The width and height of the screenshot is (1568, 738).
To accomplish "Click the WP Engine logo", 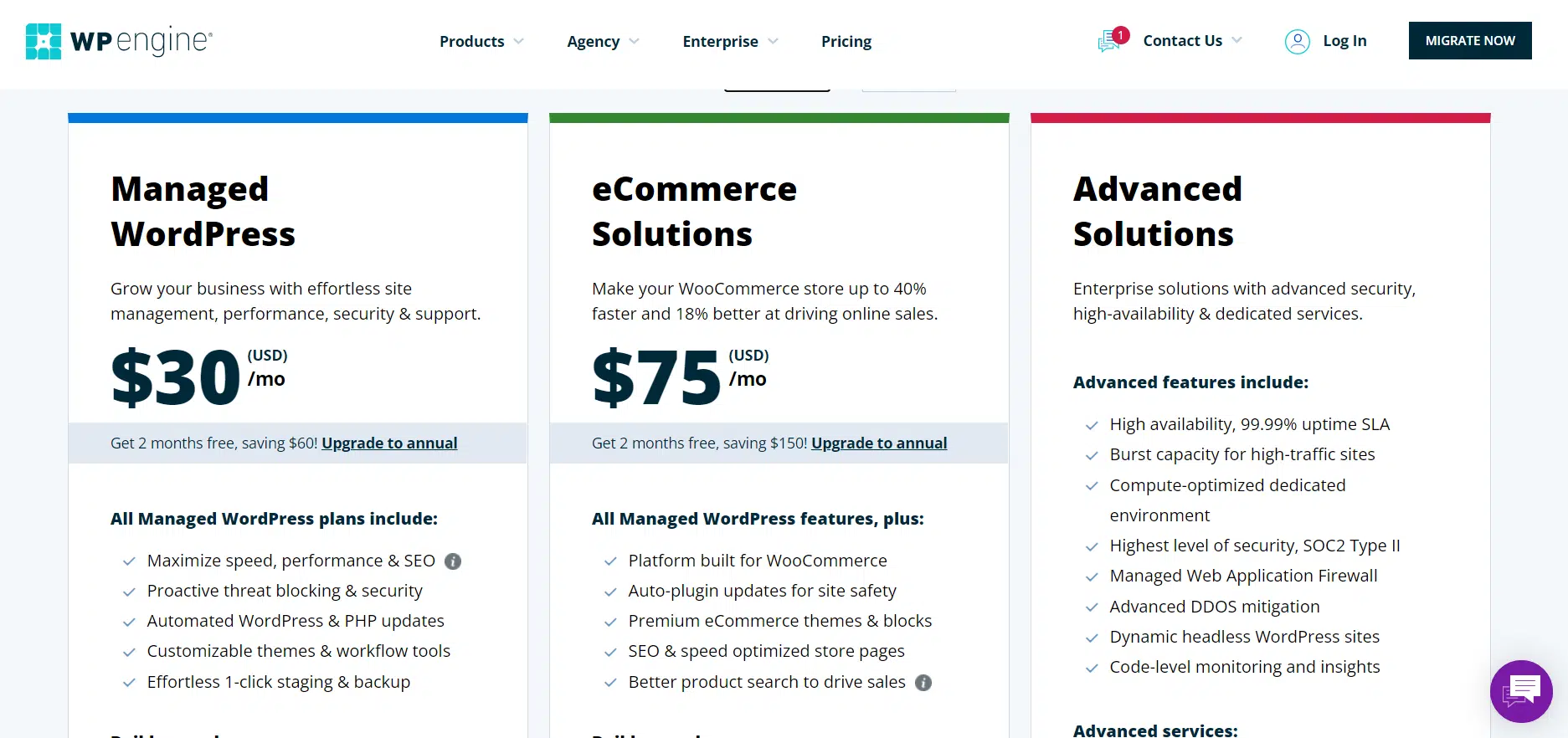I will (x=119, y=41).
